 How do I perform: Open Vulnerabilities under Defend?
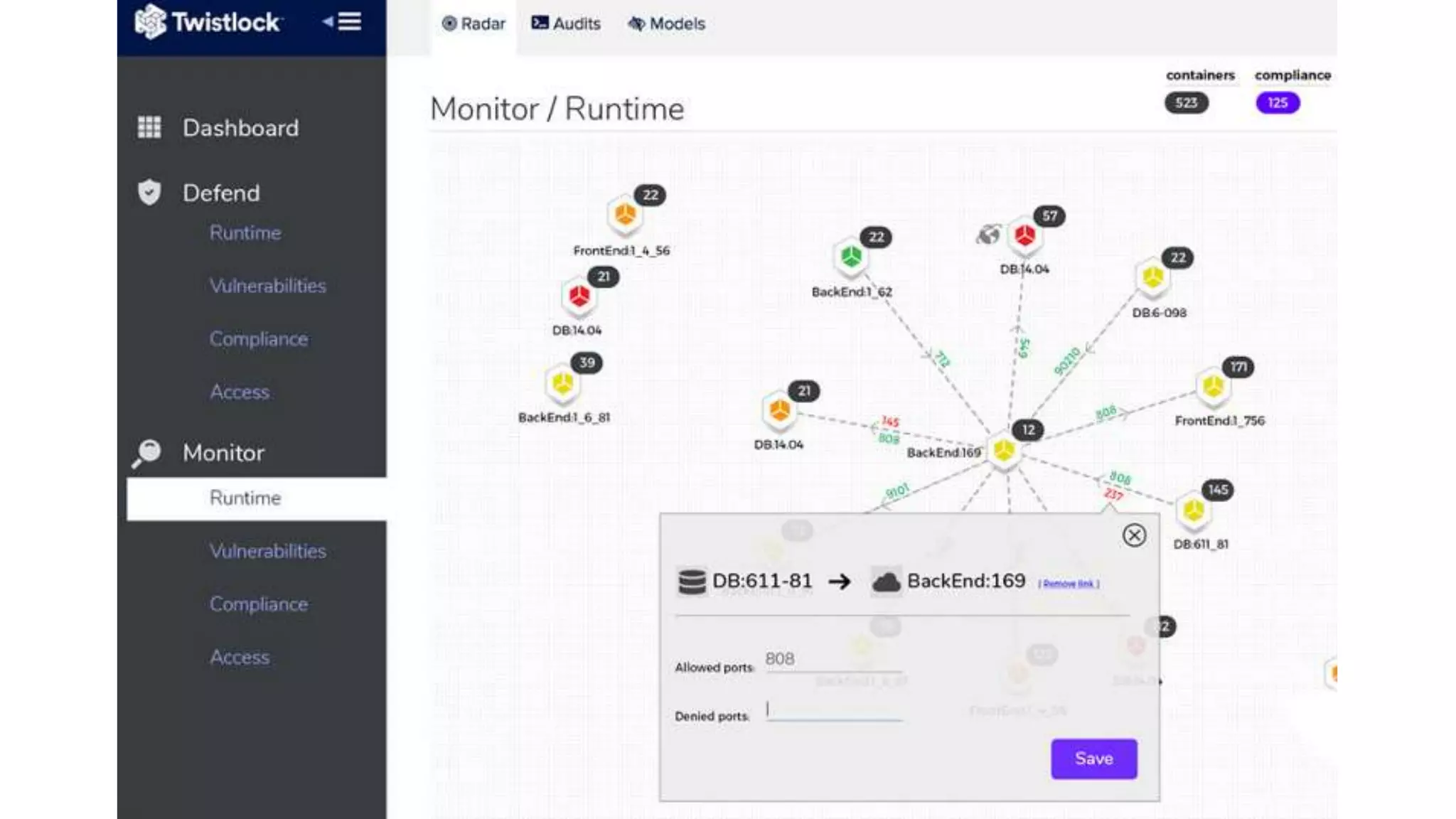tap(267, 286)
